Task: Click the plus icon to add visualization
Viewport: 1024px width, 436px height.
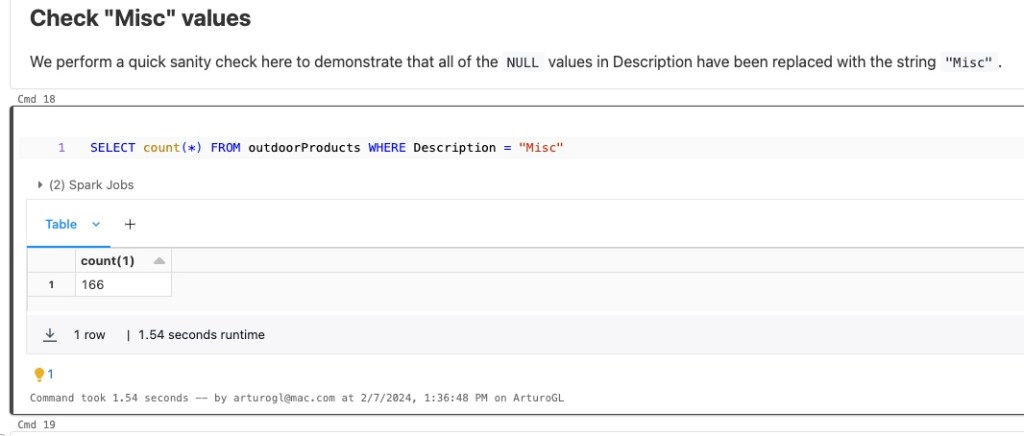Action: [129, 225]
